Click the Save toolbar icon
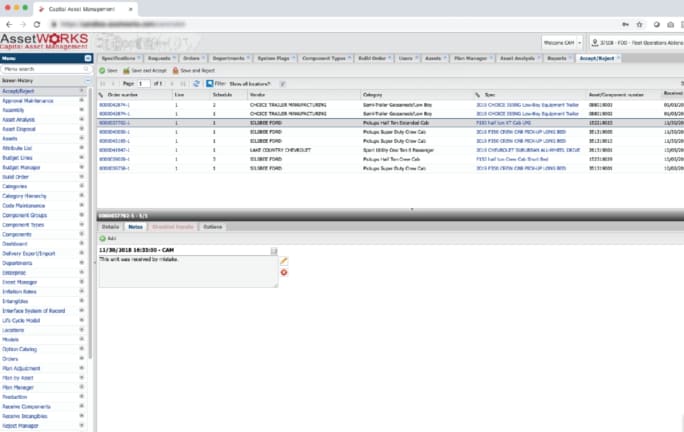684x432 pixels. 108,71
